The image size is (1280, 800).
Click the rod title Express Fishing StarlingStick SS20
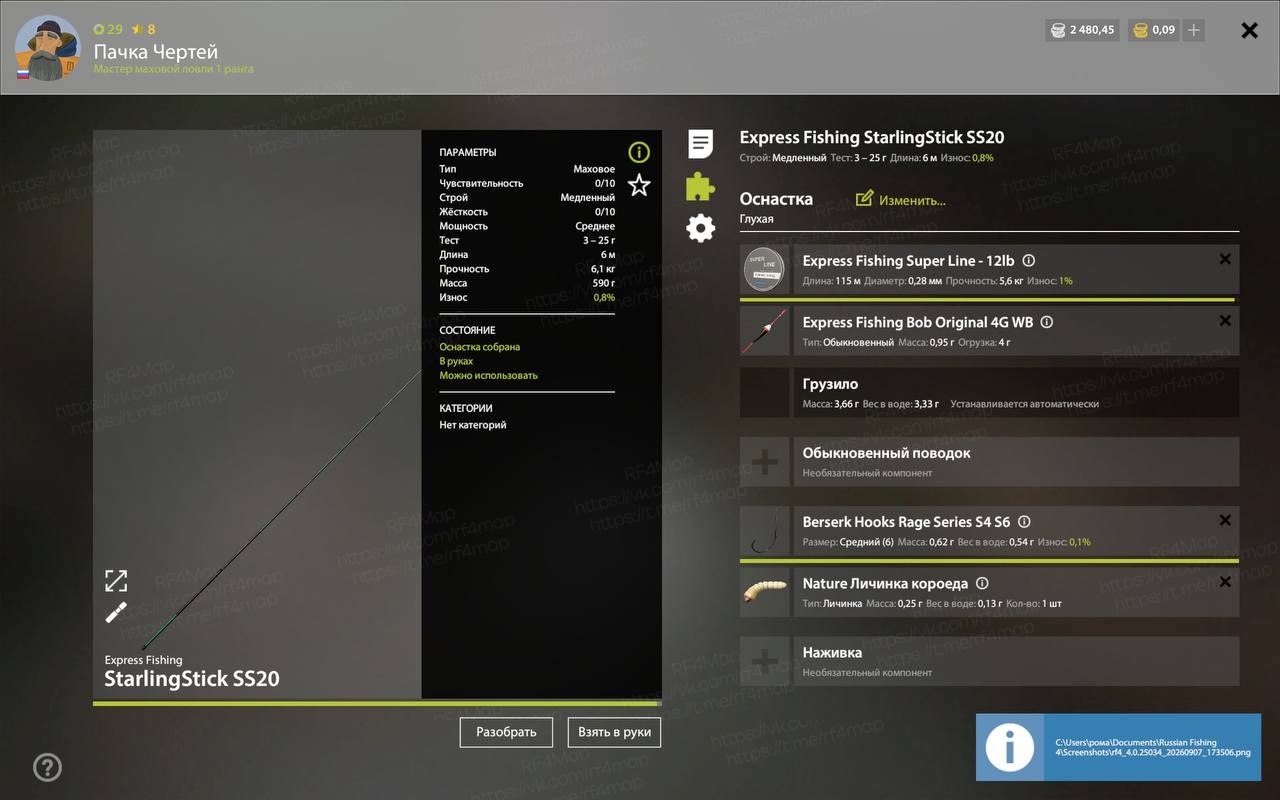click(x=872, y=138)
